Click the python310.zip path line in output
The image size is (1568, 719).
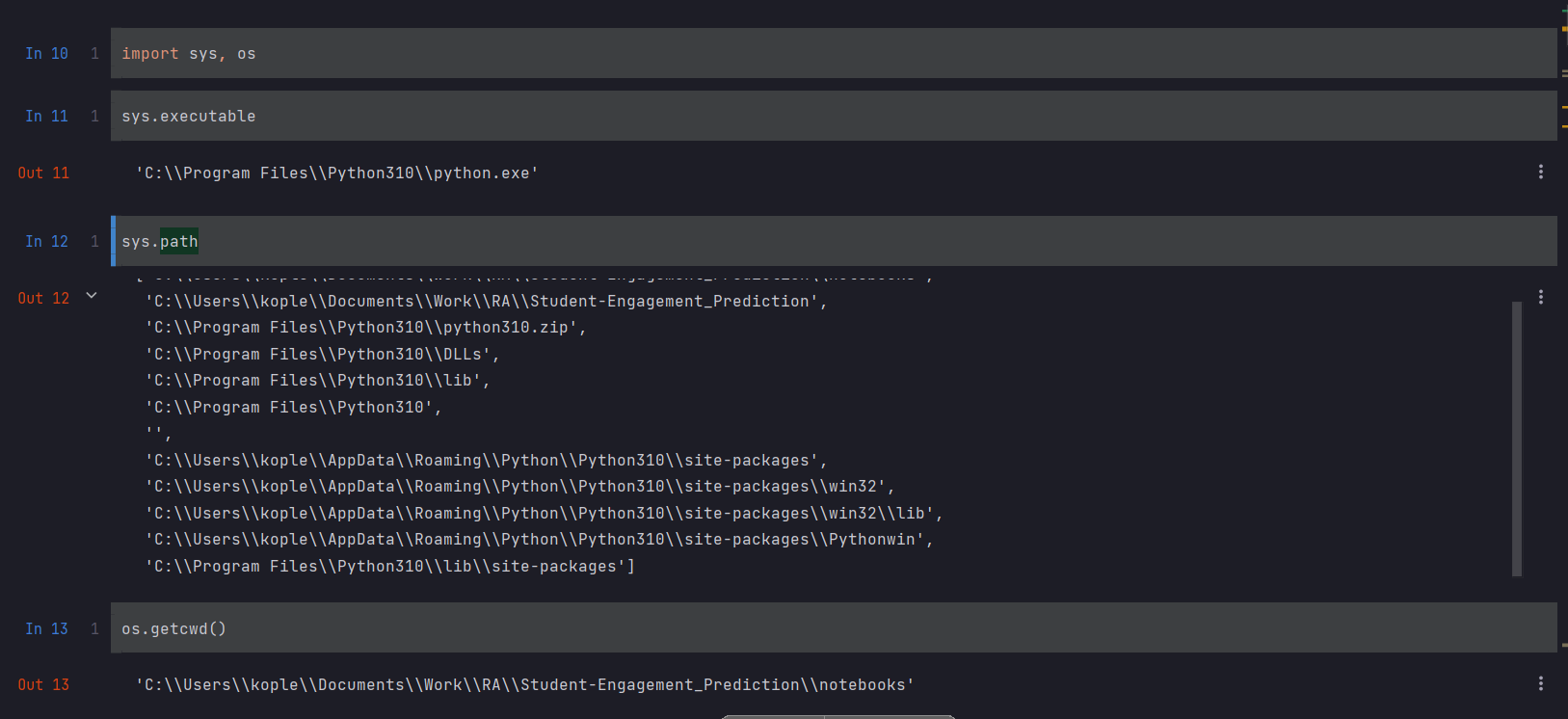[365, 328]
